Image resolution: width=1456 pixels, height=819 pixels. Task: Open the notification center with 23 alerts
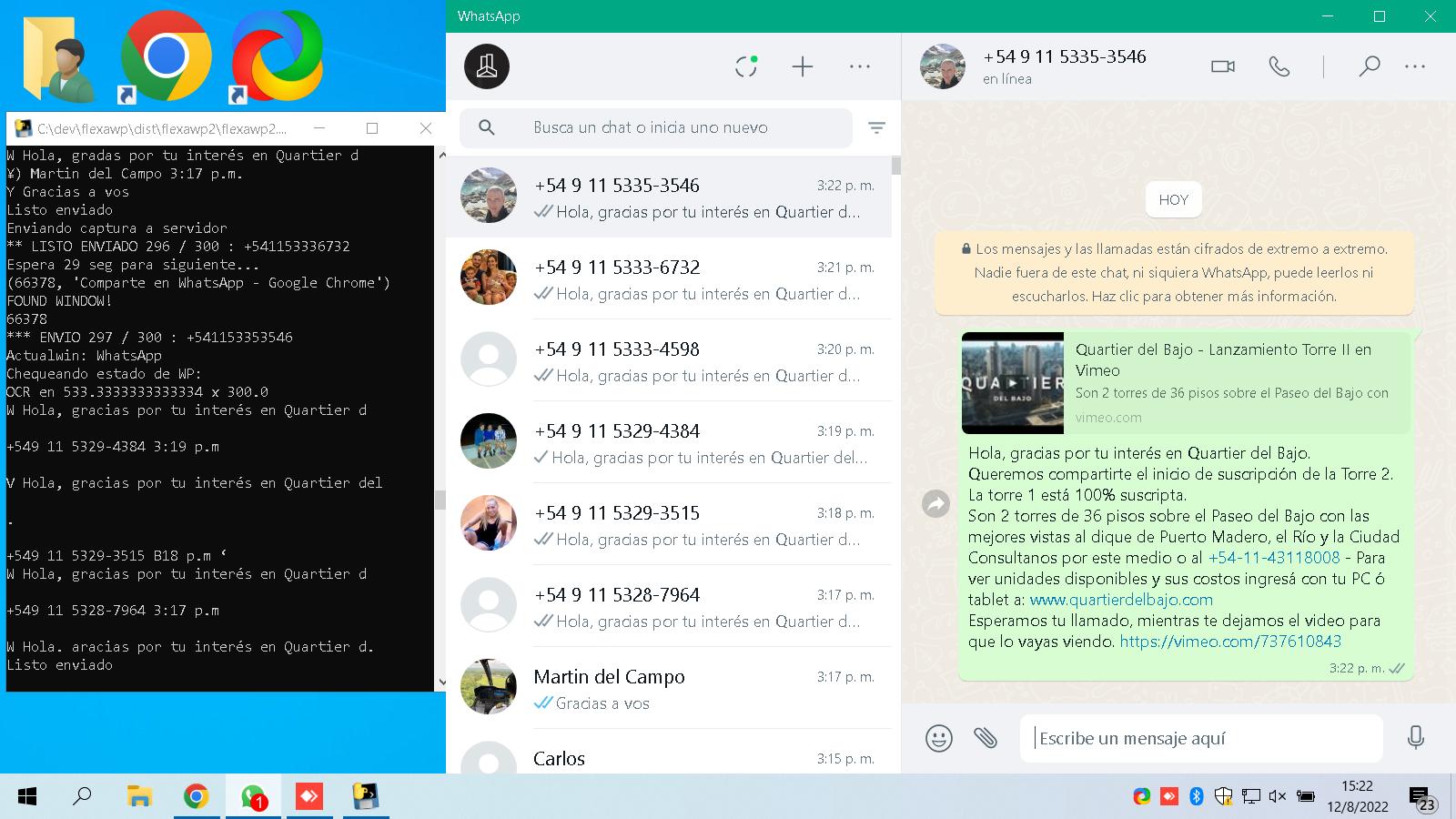[x=1422, y=799]
